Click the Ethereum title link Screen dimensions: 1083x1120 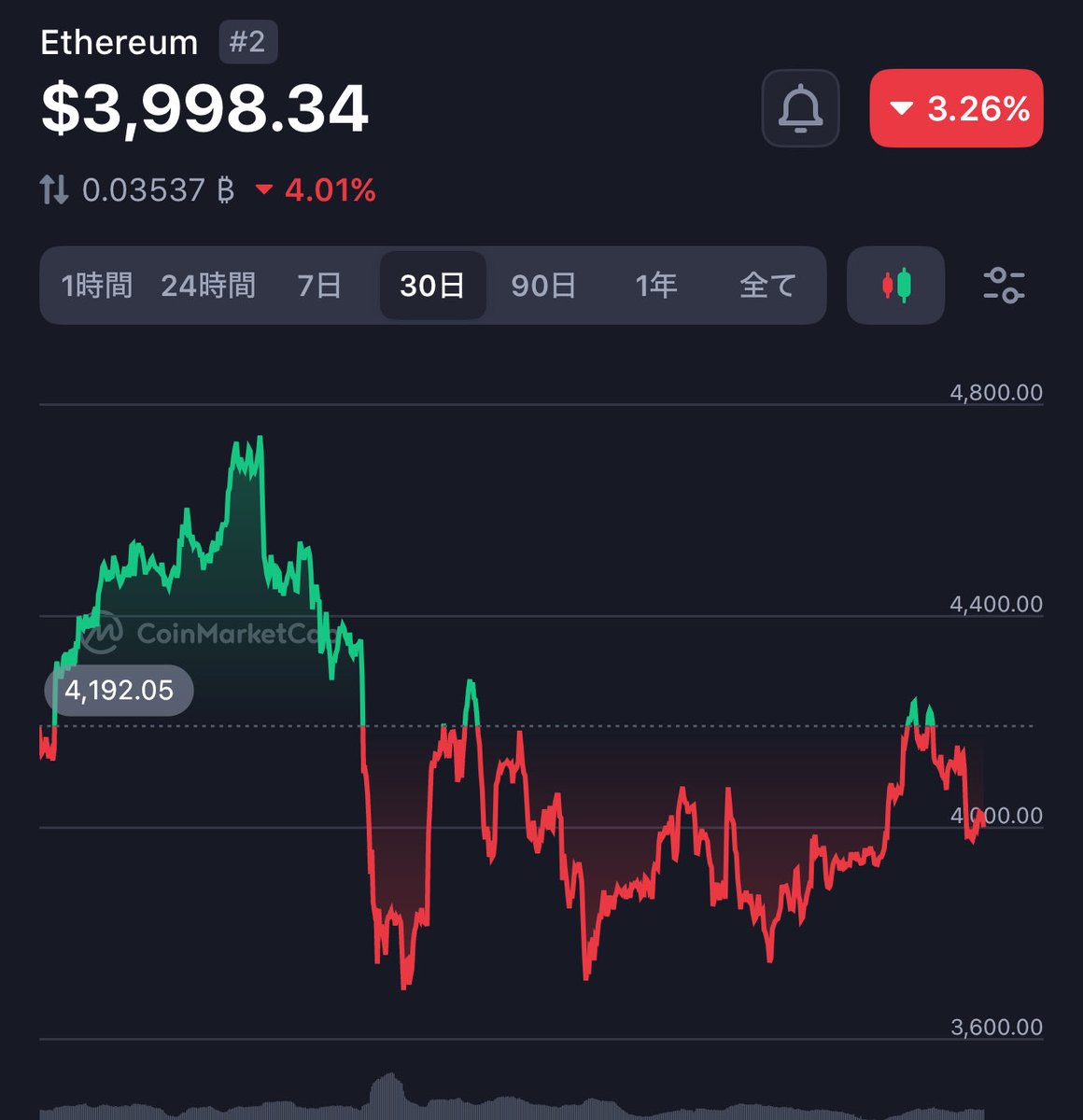(x=120, y=41)
